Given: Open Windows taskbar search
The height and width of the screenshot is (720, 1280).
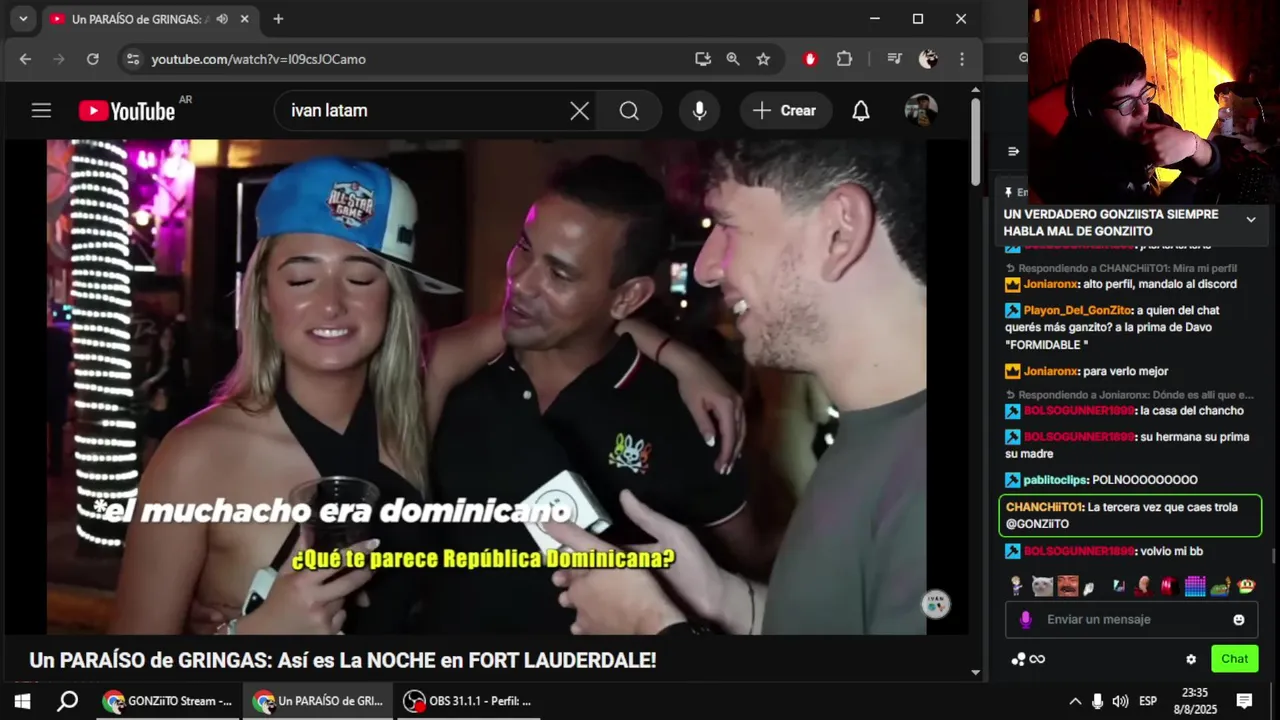Looking at the screenshot, I should [67, 701].
